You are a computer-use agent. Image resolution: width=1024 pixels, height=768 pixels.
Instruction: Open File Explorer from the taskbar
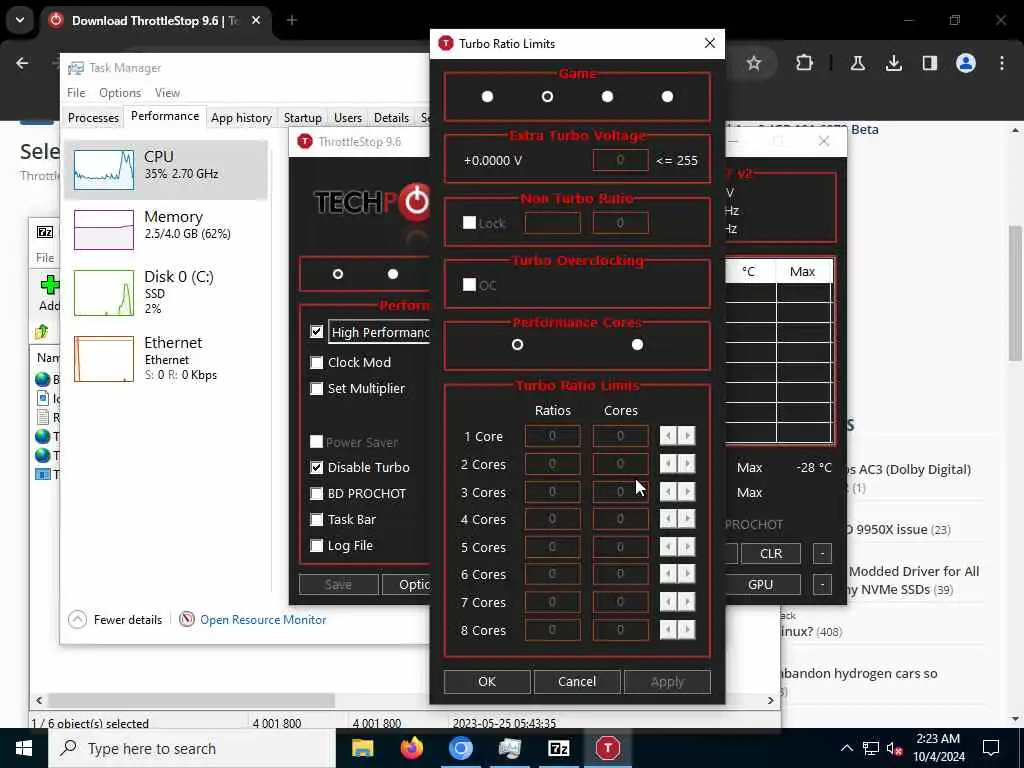362,748
